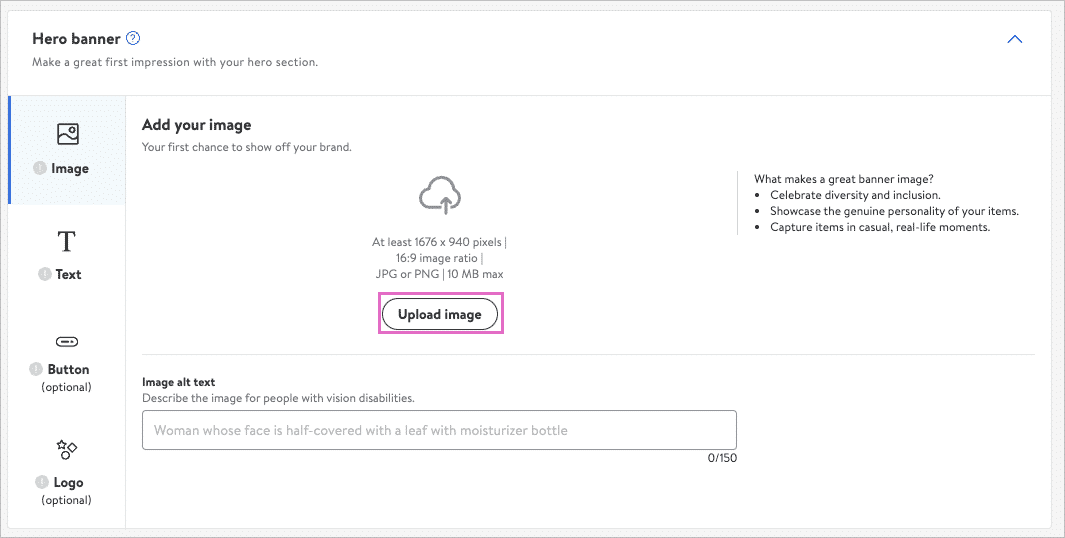Click the "Add your image" heading

coord(196,125)
